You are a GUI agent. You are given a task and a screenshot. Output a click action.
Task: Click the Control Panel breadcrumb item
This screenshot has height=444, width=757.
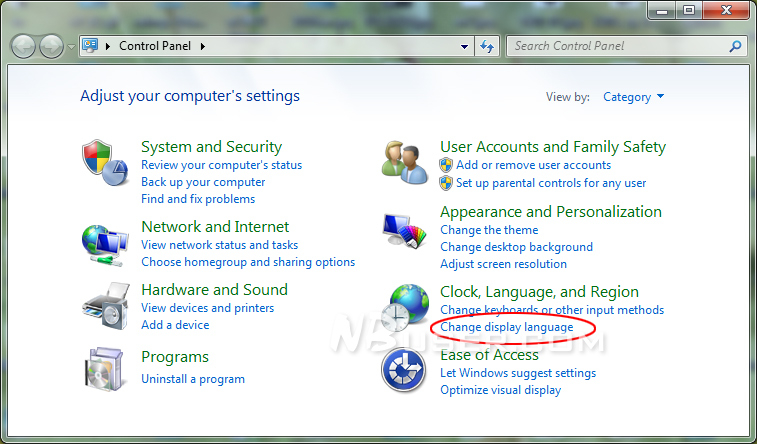155,46
